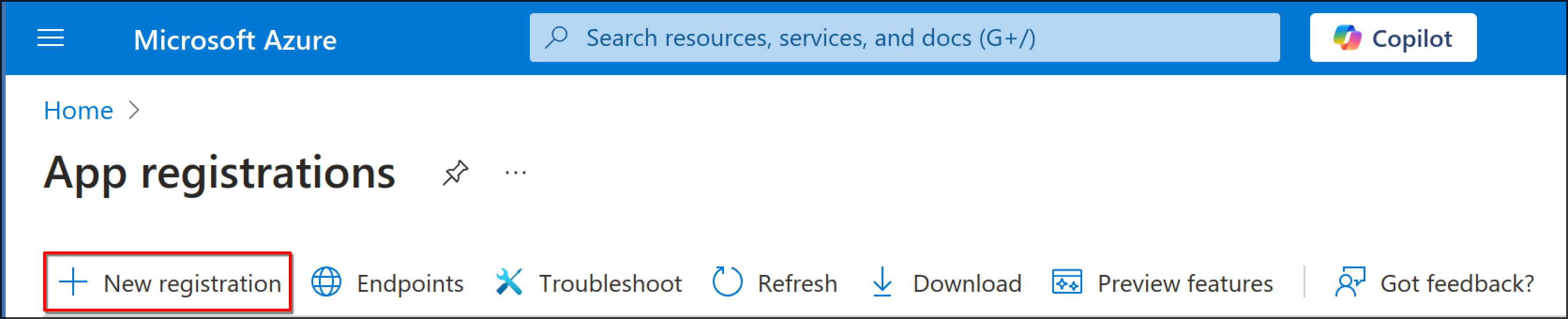1568x319 pixels.
Task: Open the Got feedback? link
Action: (1456, 284)
